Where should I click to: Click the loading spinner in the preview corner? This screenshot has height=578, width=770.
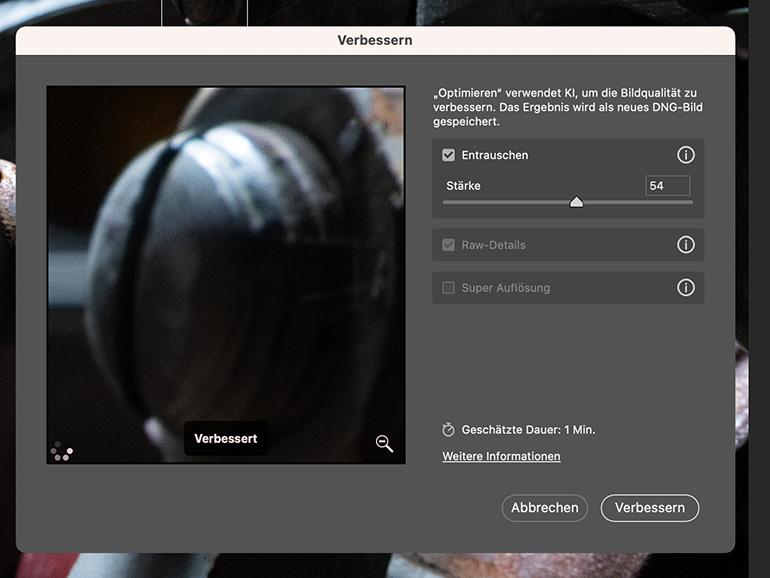61,451
